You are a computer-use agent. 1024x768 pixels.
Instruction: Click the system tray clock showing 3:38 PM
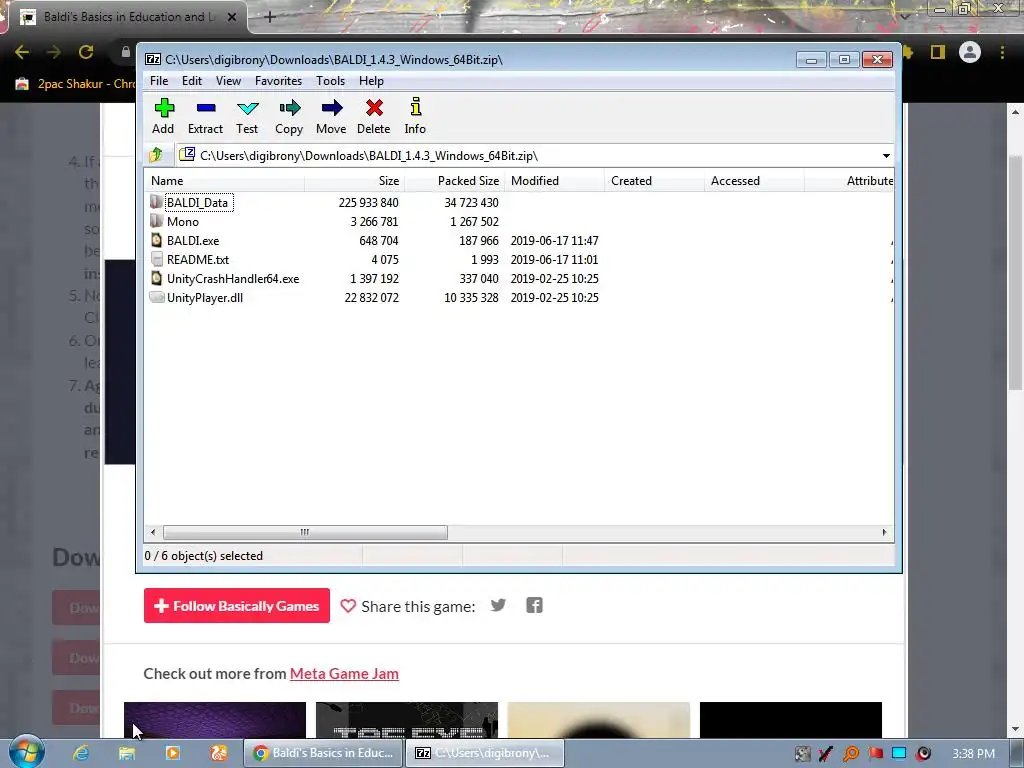(x=973, y=754)
